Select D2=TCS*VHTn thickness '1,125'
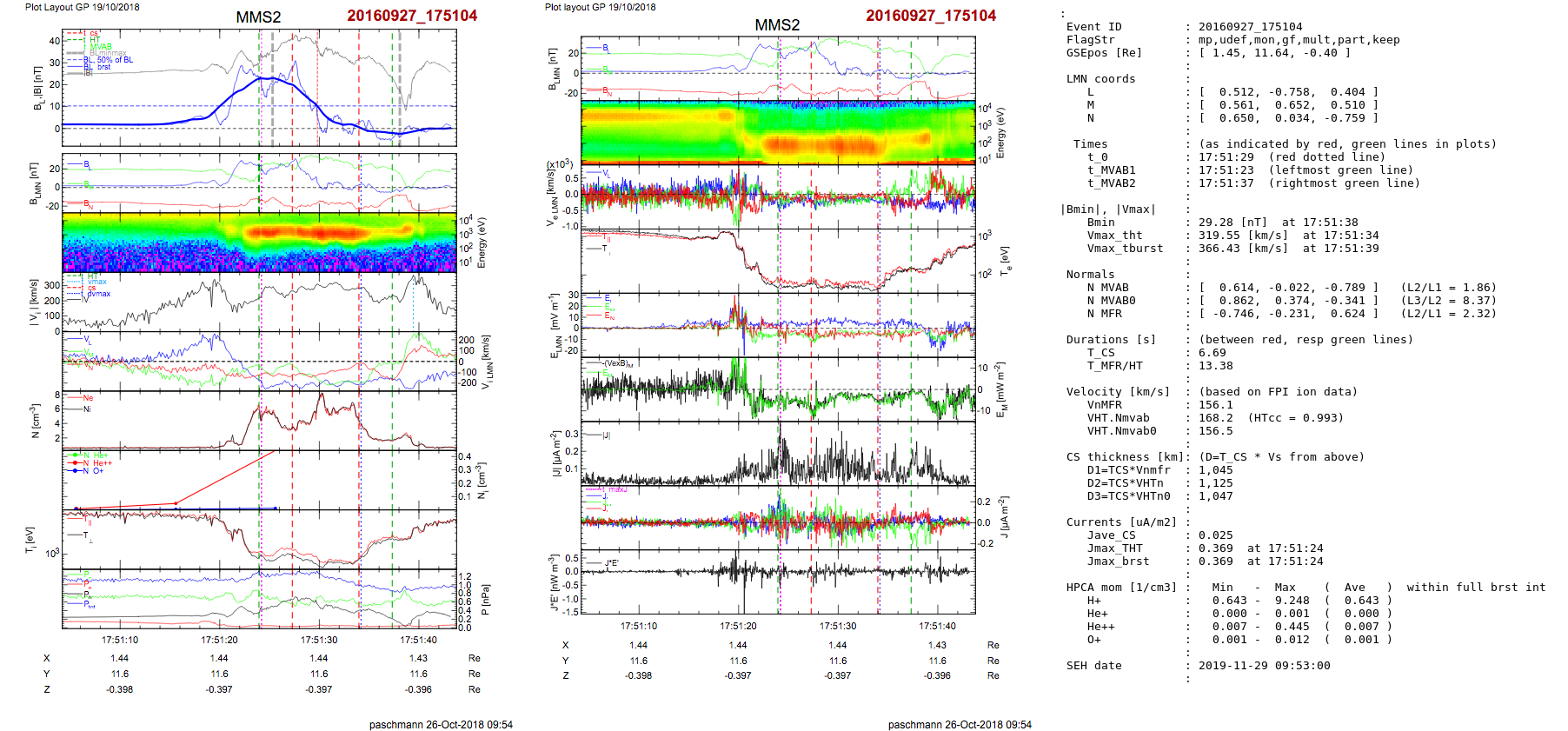The height and width of the screenshot is (731, 1568). coord(1215,483)
